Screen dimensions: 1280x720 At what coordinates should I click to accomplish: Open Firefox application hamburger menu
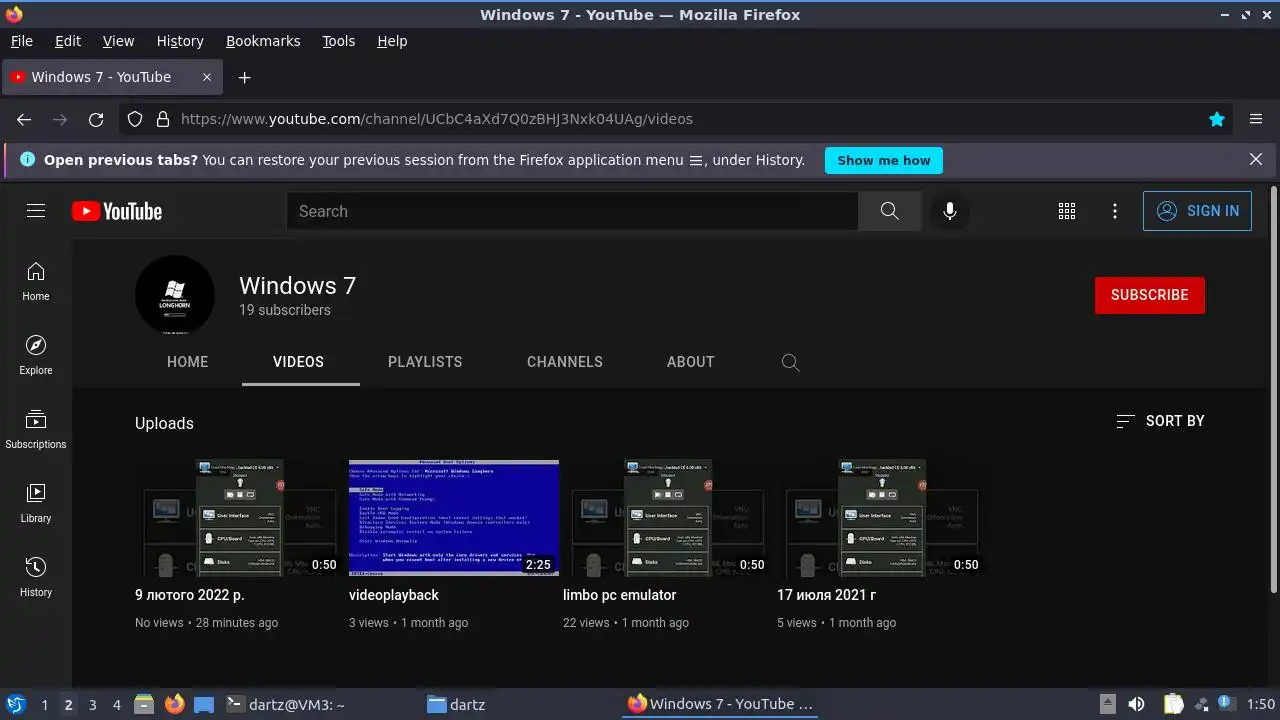pyautogui.click(x=1256, y=119)
